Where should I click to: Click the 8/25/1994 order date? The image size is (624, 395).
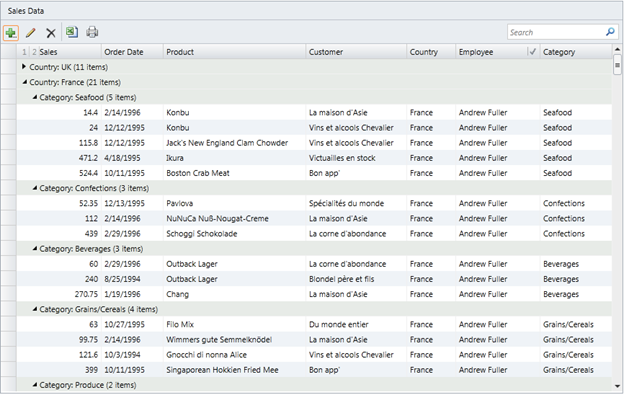point(122,279)
